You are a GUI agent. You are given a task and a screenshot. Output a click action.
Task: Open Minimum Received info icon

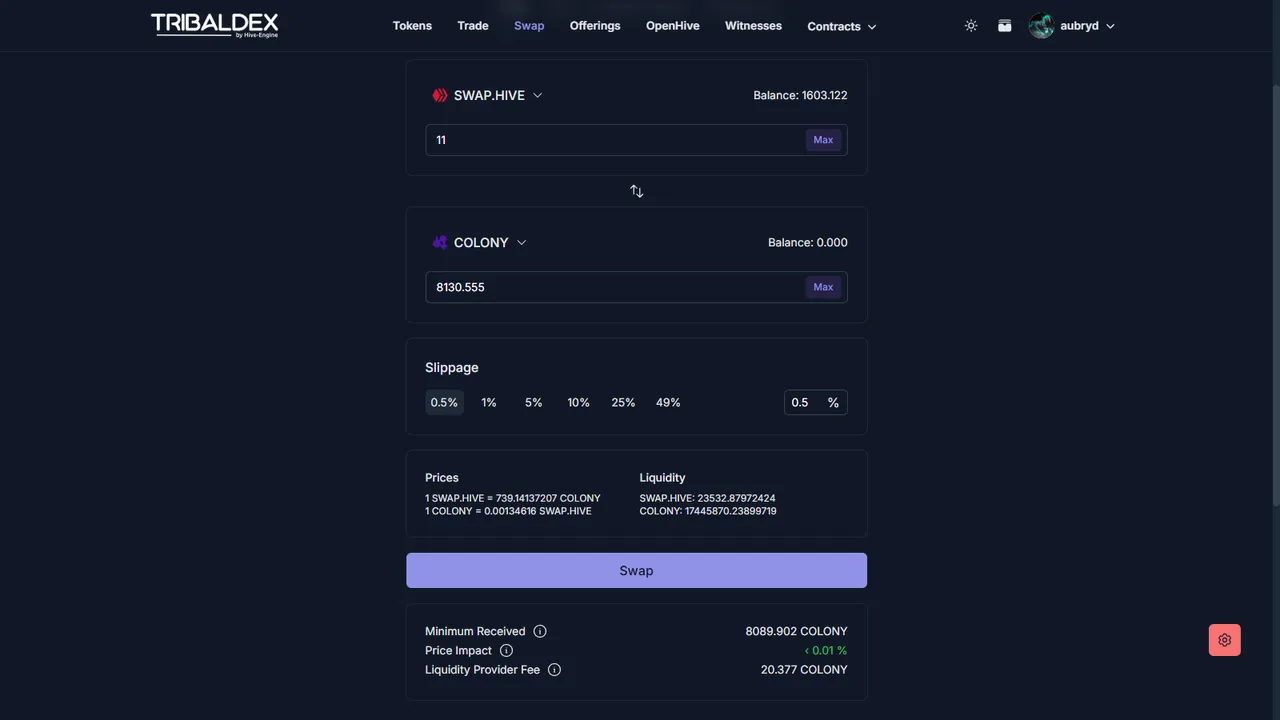pyautogui.click(x=540, y=631)
